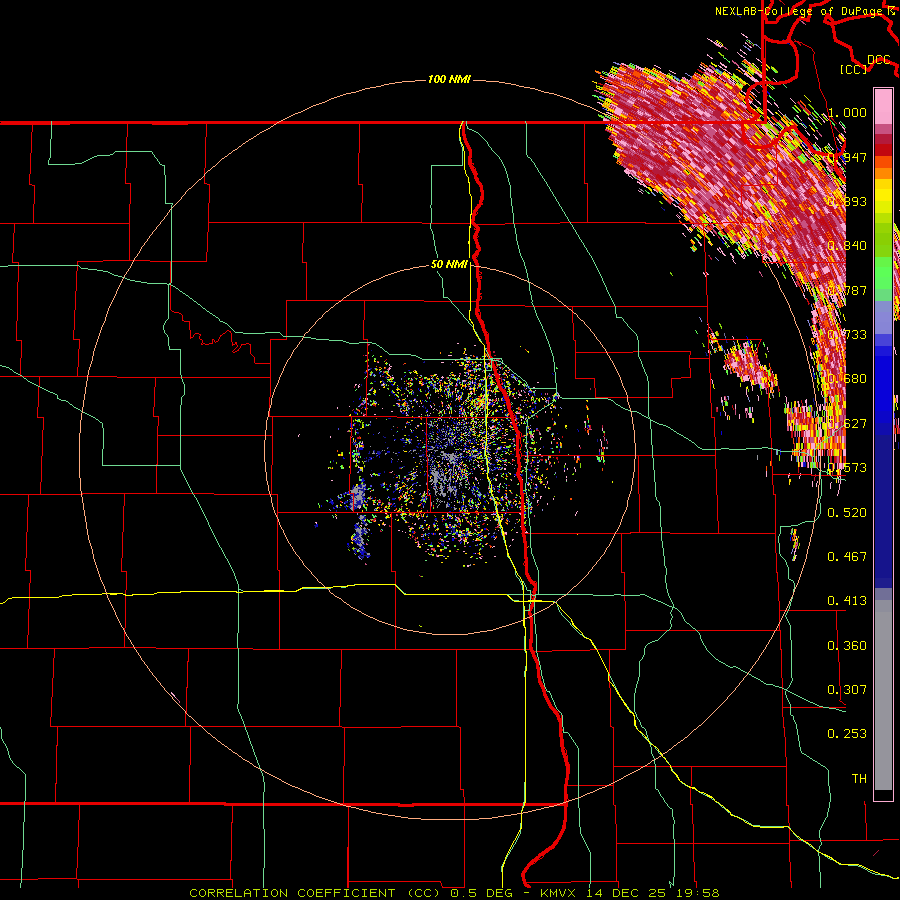Click the 0.893 color scale value

(x=848, y=201)
